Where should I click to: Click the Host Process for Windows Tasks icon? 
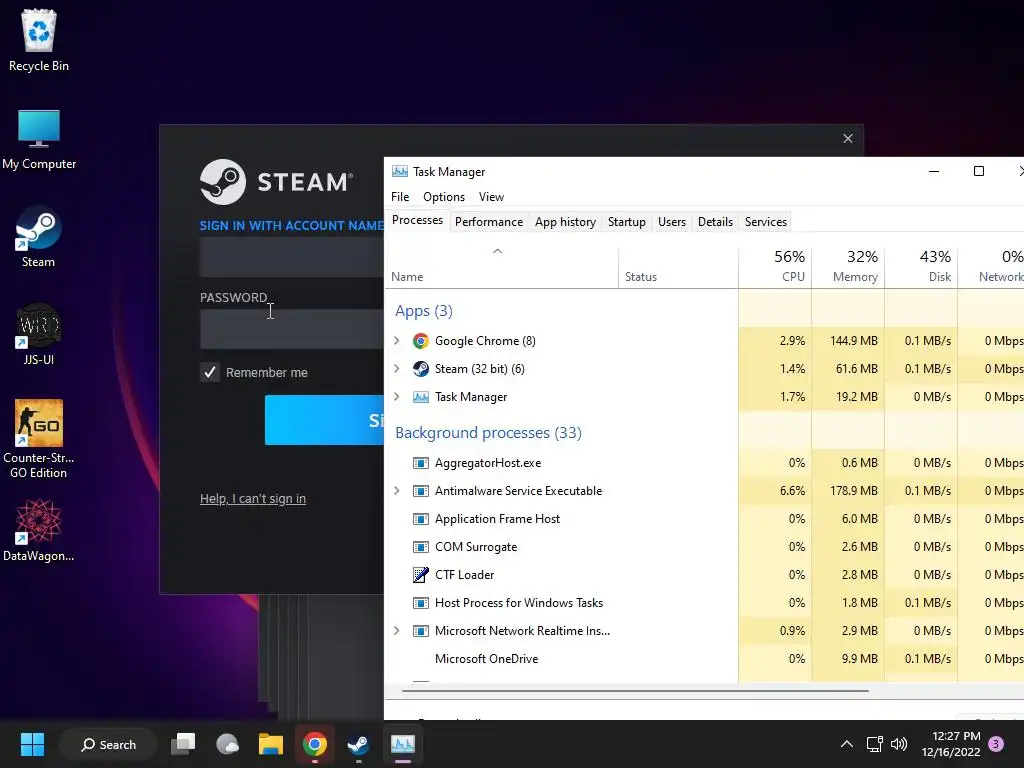coord(421,603)
